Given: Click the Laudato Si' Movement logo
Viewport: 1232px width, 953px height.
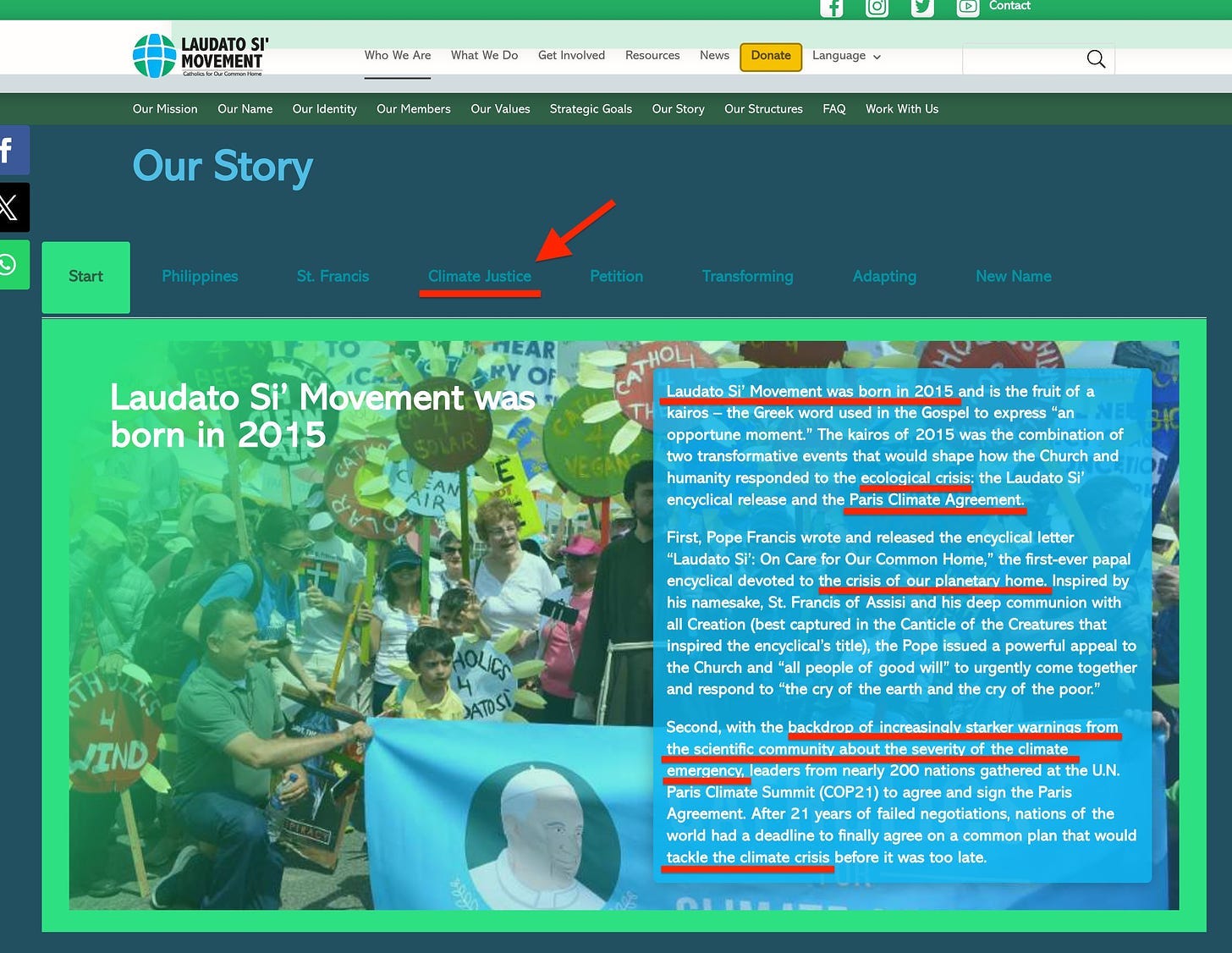Looking at the screenshot, I should pos(201,56).
